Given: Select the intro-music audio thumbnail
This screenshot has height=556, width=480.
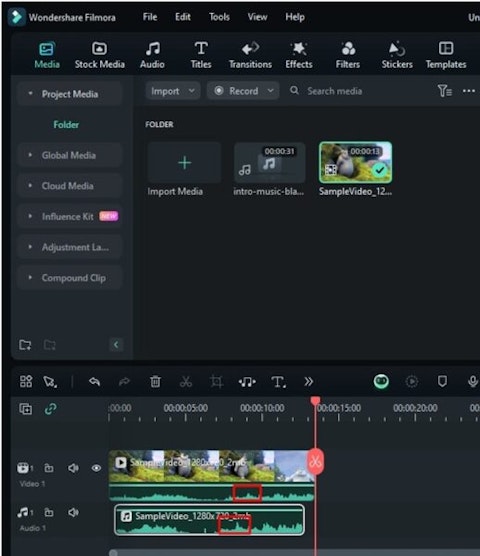Looking at the screenshot, I should tap(269, 163).
